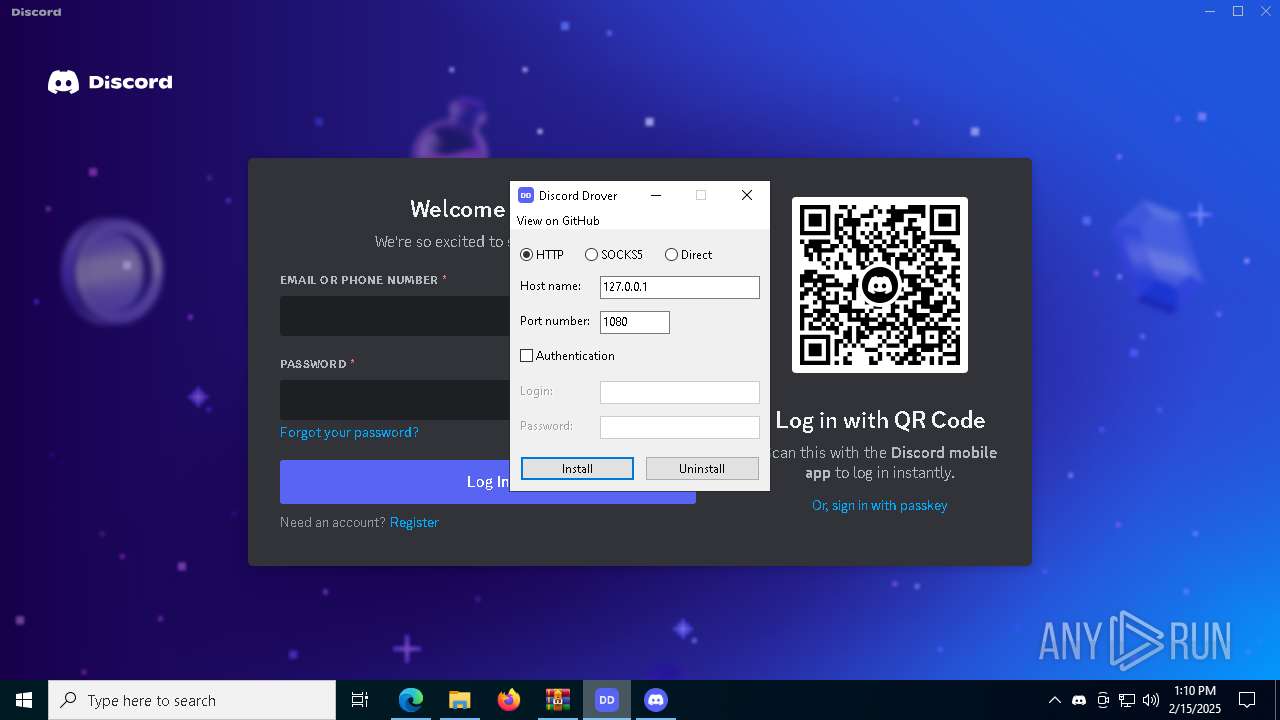The height and width of the screenshot is (720, 1280).
Task: Open WinRAR from the taskbar
Action: (x=557, y=700)
